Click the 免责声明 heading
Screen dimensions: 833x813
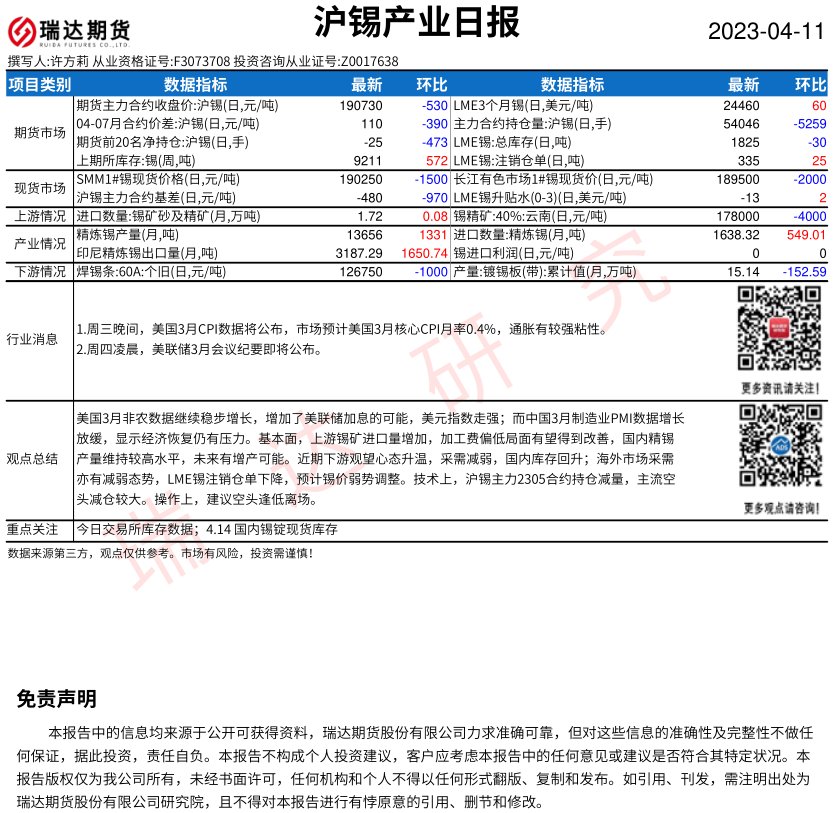coord(57,698)
